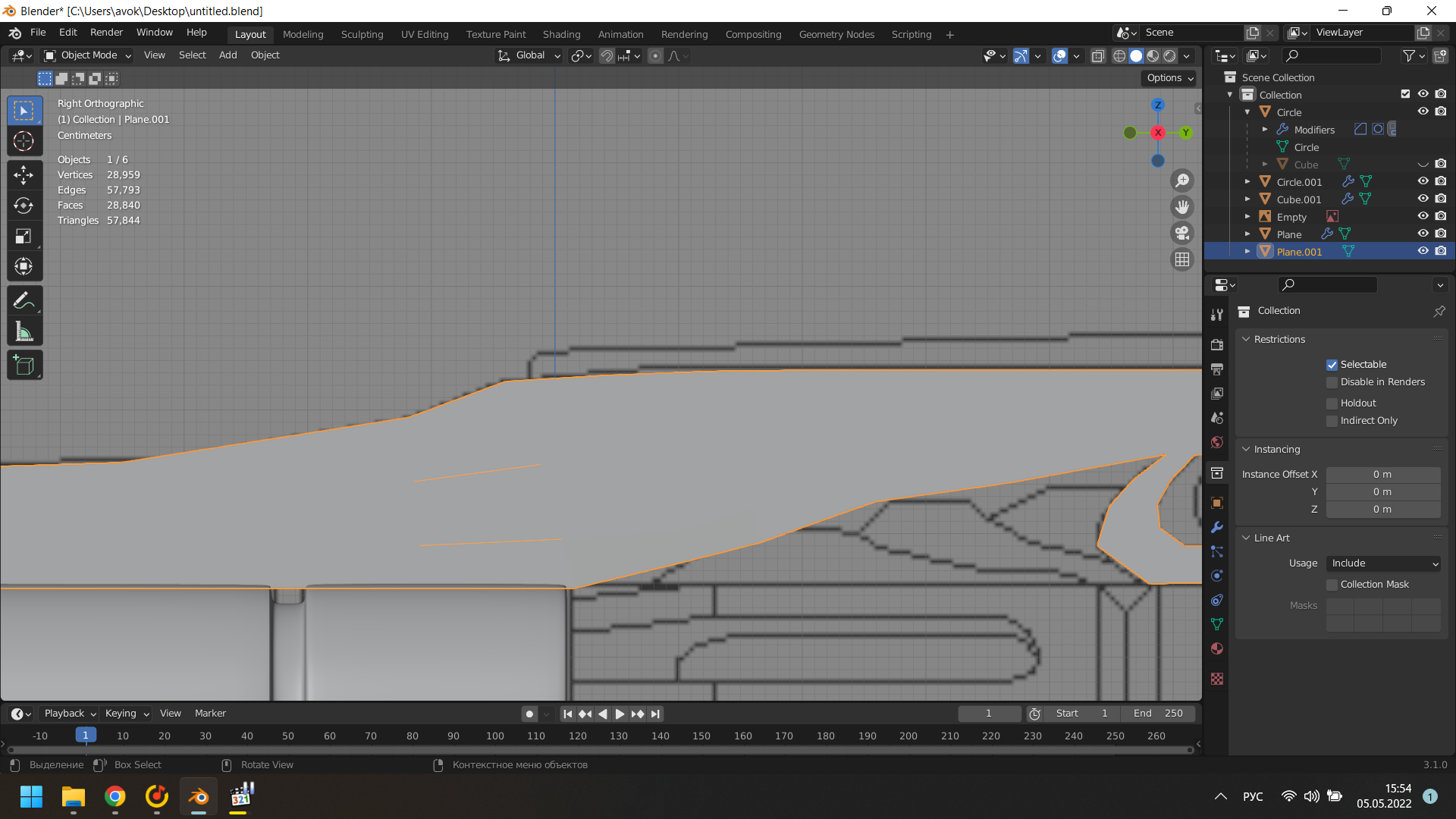
Task: Switch to orthographic grid view toggle
Action: 1181,259
